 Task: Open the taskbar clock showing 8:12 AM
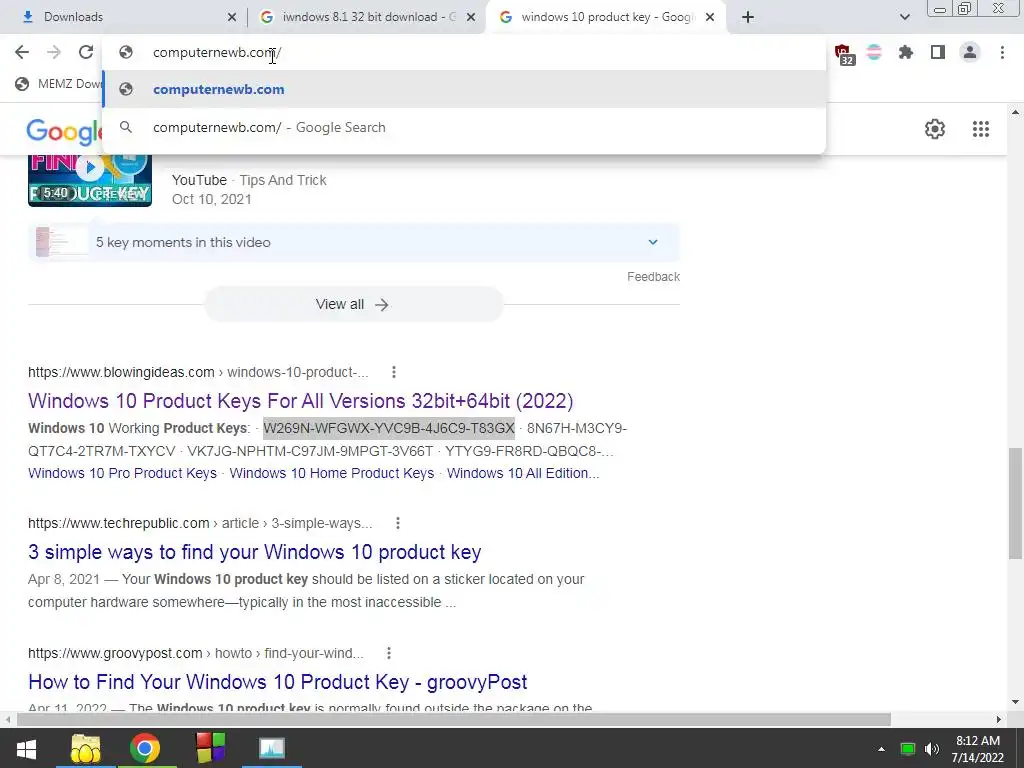tap(978, 749)
